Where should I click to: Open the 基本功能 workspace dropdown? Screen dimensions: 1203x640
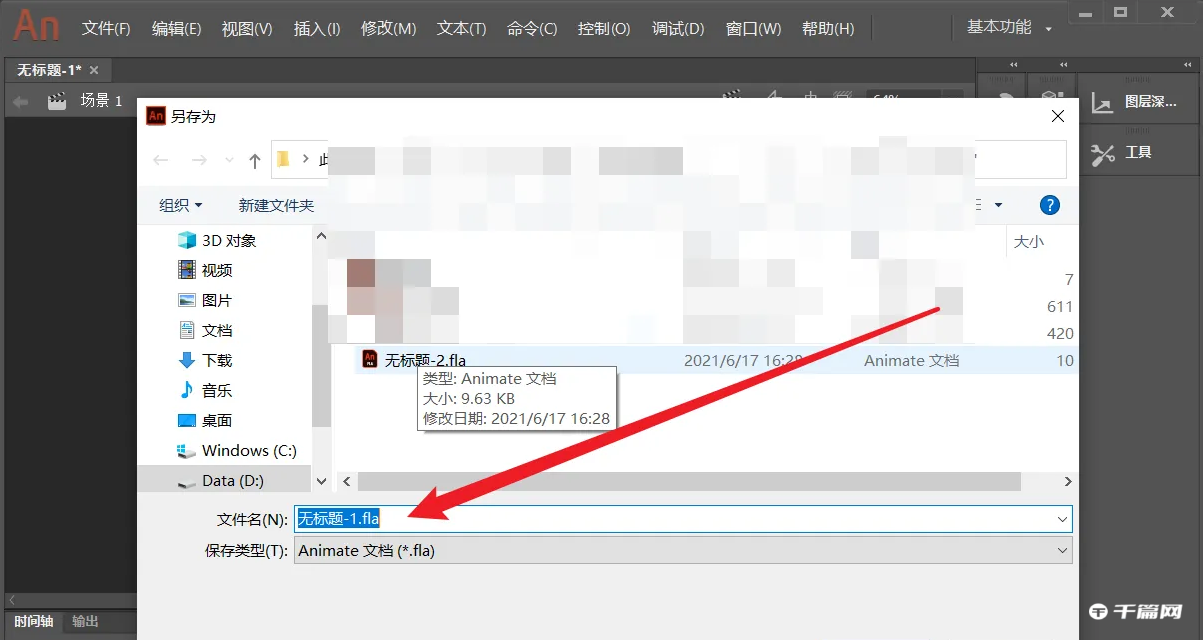click(x=1002, y=27)
